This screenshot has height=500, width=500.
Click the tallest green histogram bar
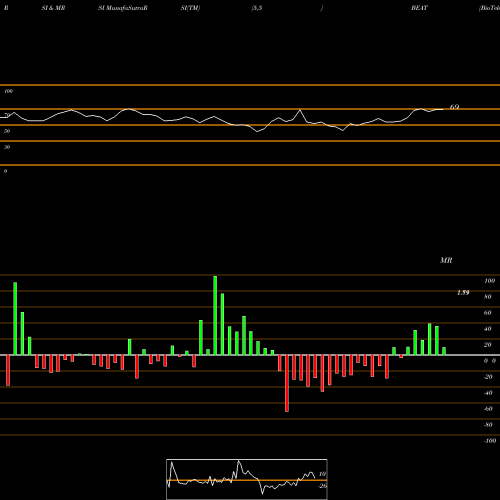tap(215, 315)
